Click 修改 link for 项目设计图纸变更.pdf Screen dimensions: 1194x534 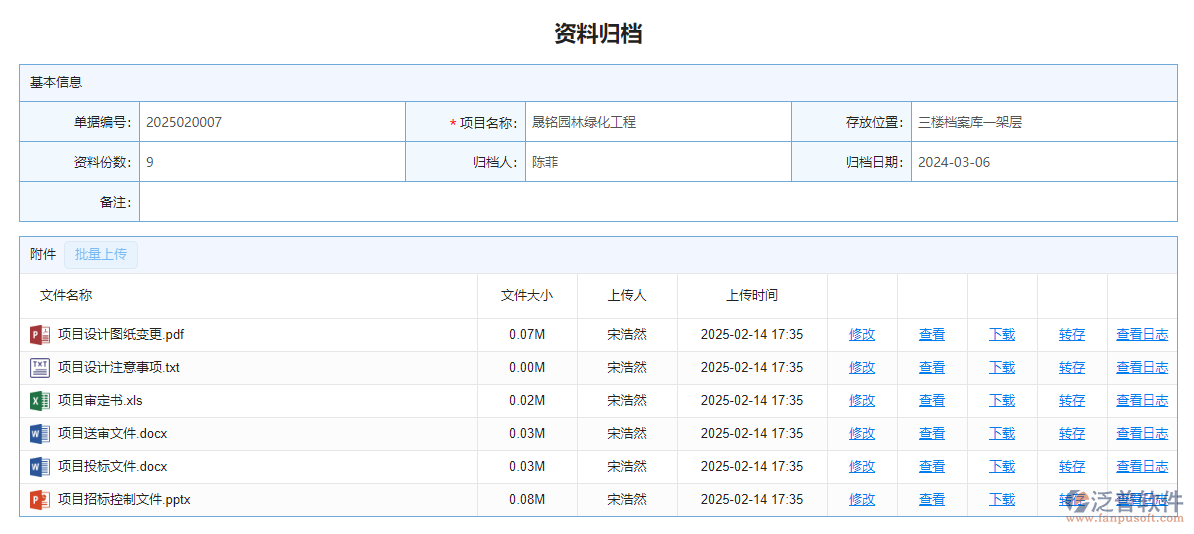[861, 335]
